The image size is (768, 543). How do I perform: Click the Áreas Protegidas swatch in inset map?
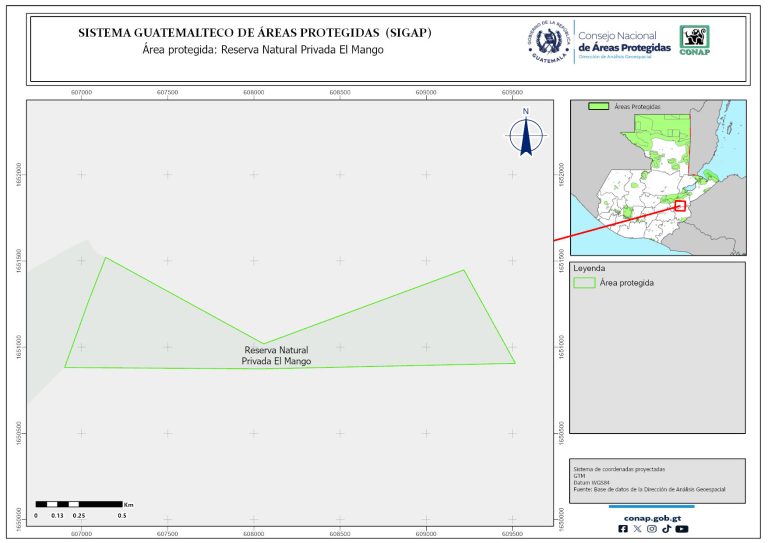[599, 105]
